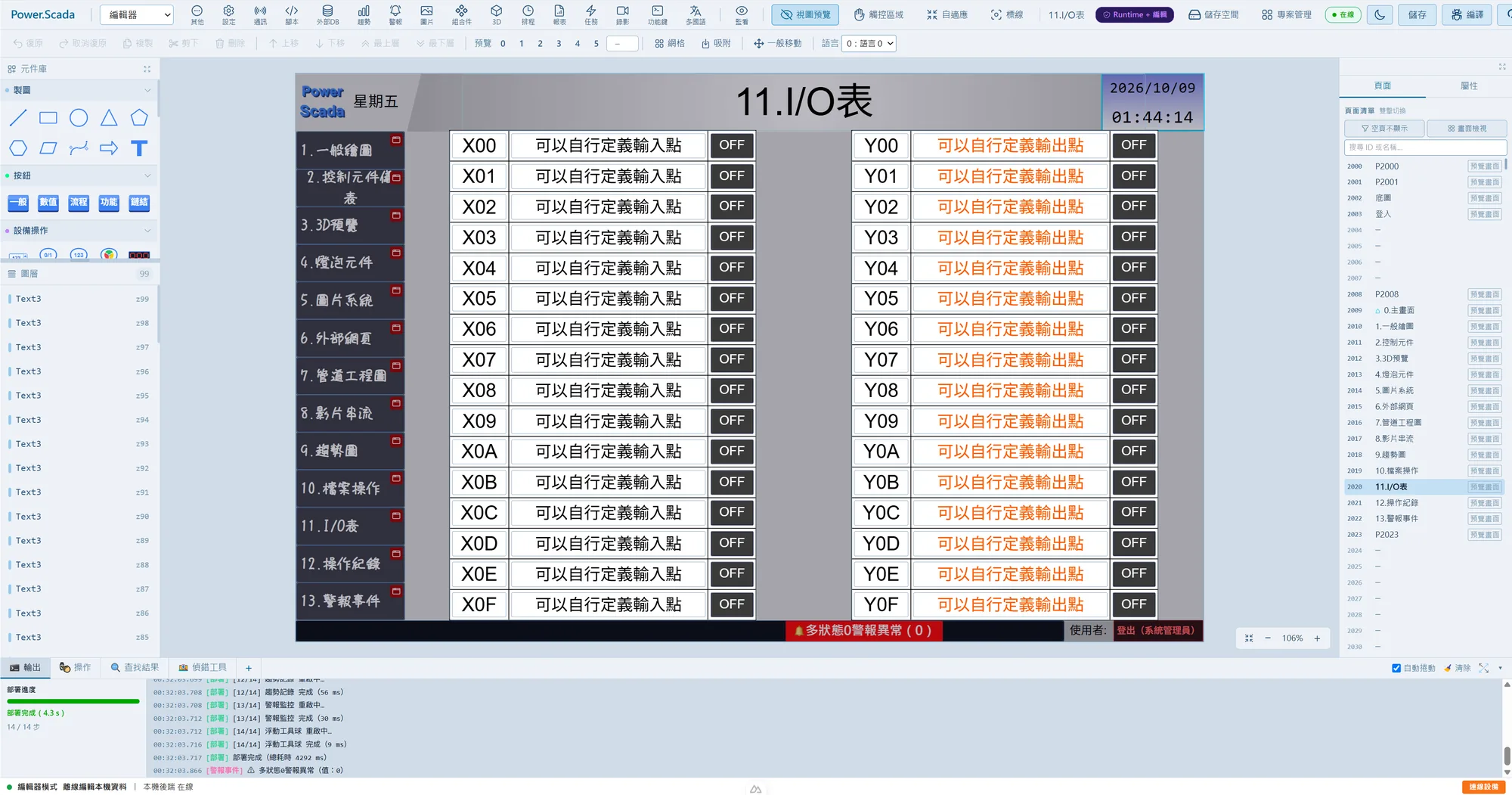Toggle the 在線 online status pill
Image resolution: width=1512 pixels, height=795 pixels.
tap(1343, 14)
